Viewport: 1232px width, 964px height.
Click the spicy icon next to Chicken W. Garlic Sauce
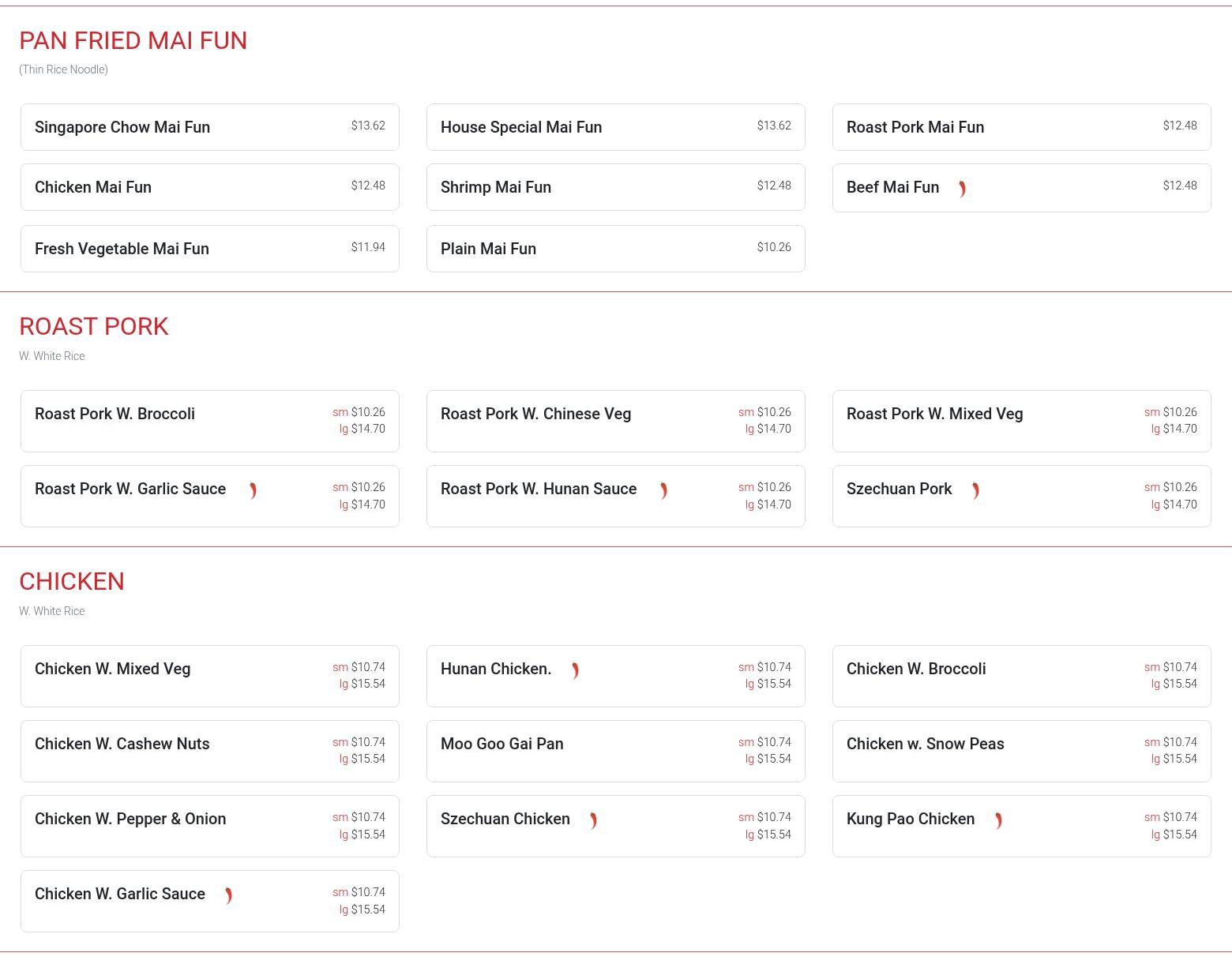[x=228, y=896]
